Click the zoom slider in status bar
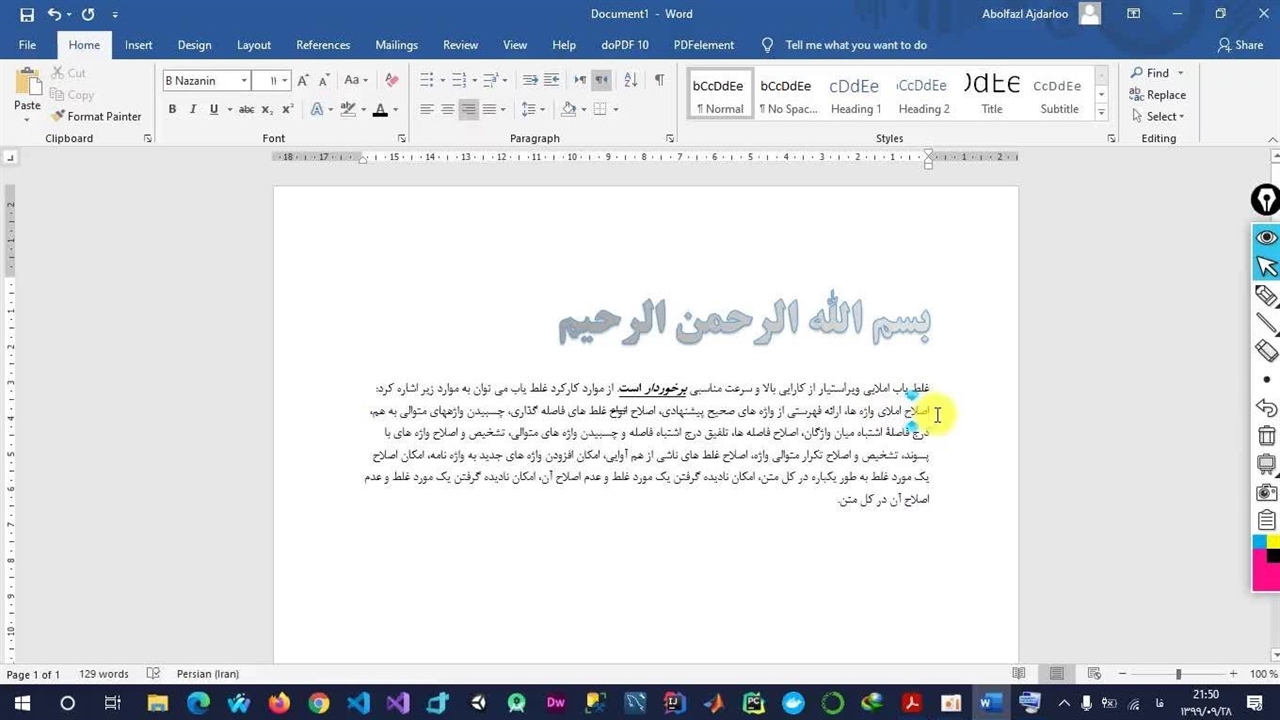This screenshot has width=1280, height=720. [x=1178, y=674]
